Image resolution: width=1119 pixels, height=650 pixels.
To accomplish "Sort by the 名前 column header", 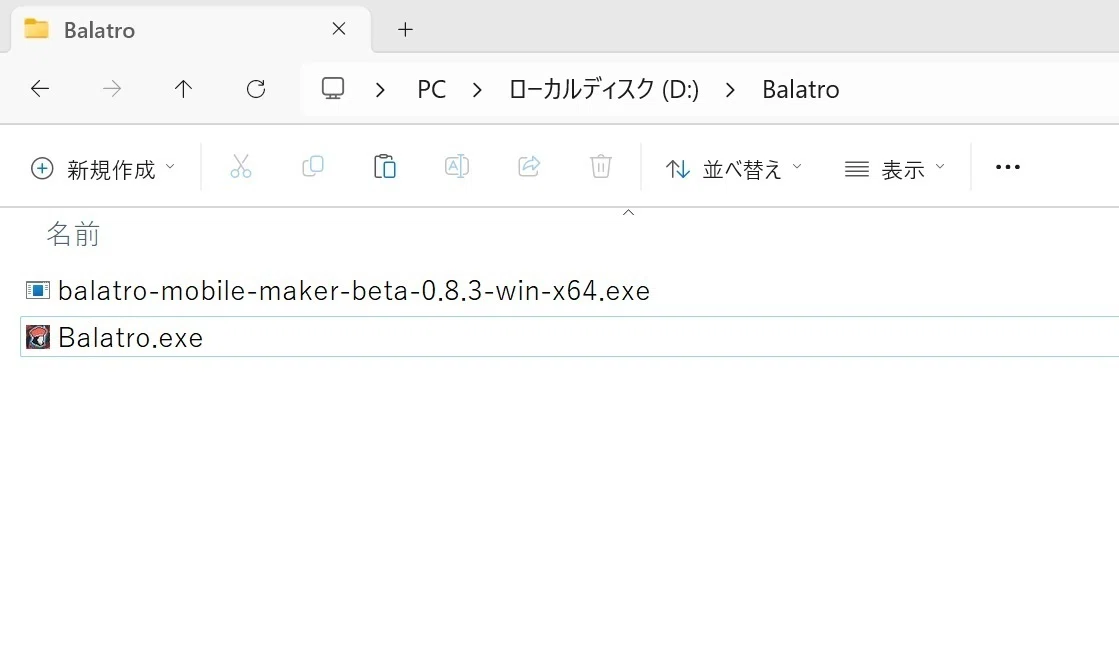I will pos(74,234).
